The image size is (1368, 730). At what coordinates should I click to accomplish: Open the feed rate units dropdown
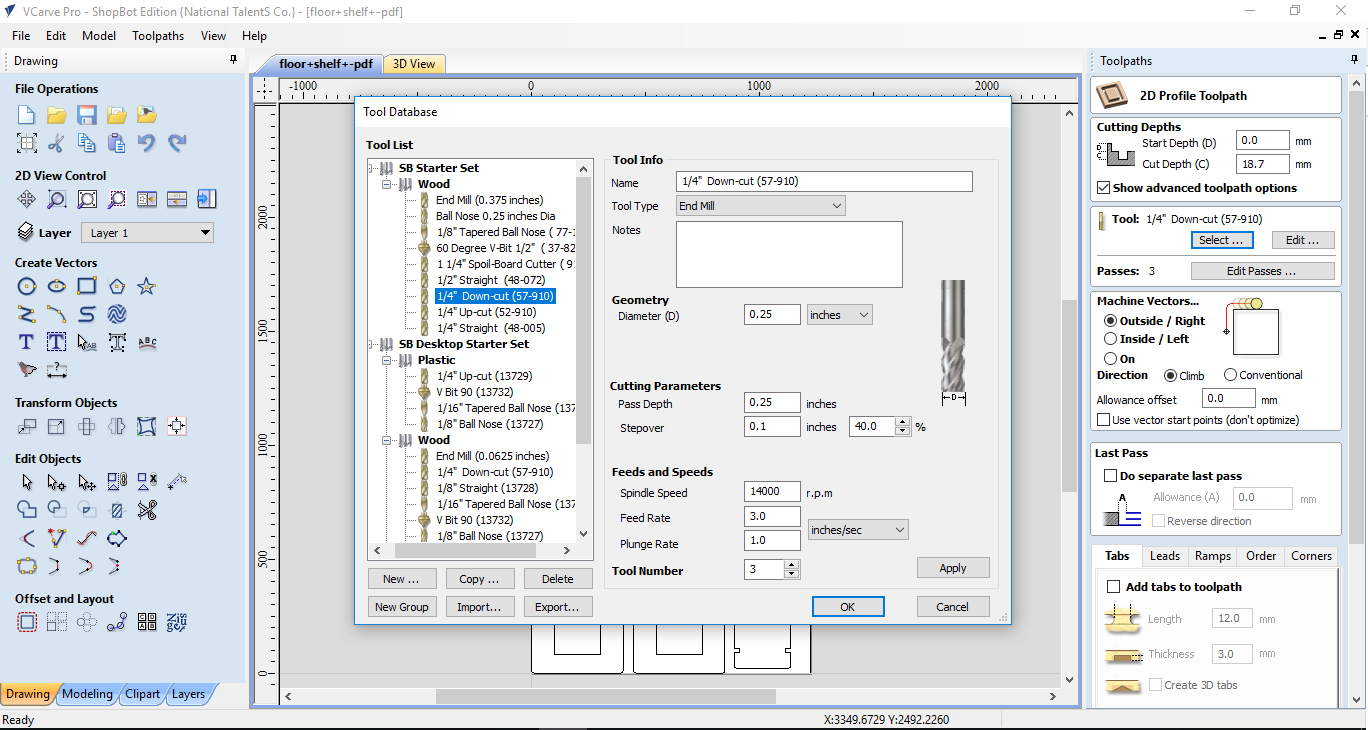[858, 530]
